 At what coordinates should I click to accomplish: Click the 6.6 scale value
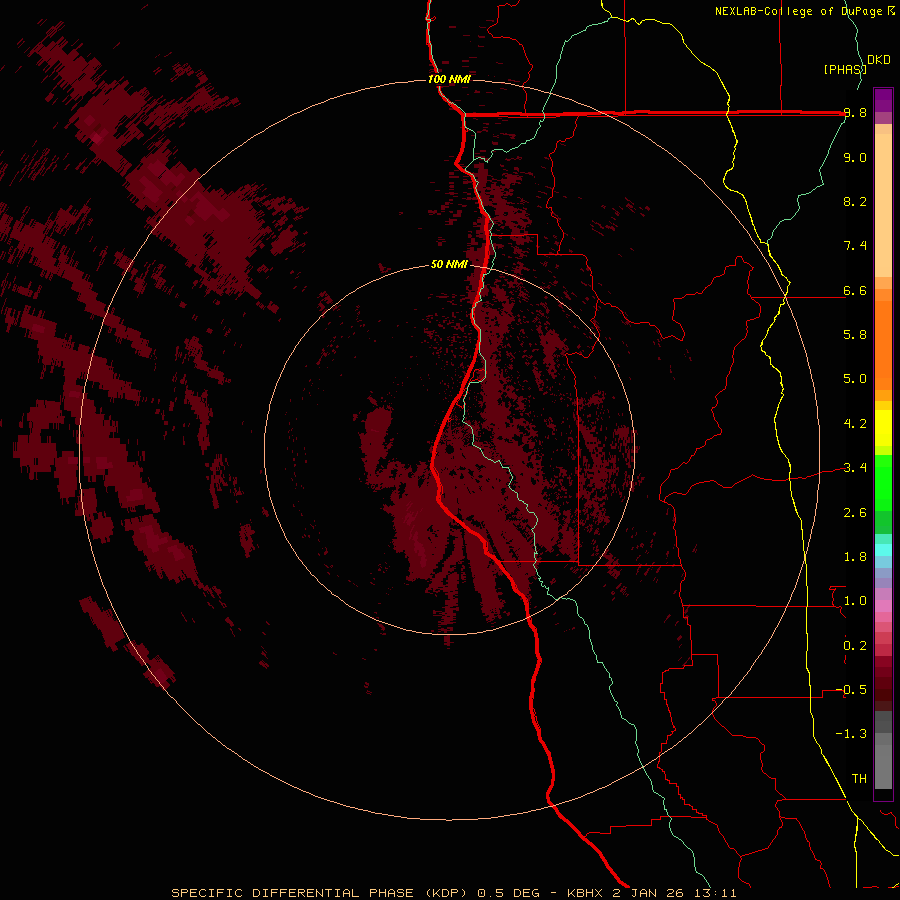point(855,290)
